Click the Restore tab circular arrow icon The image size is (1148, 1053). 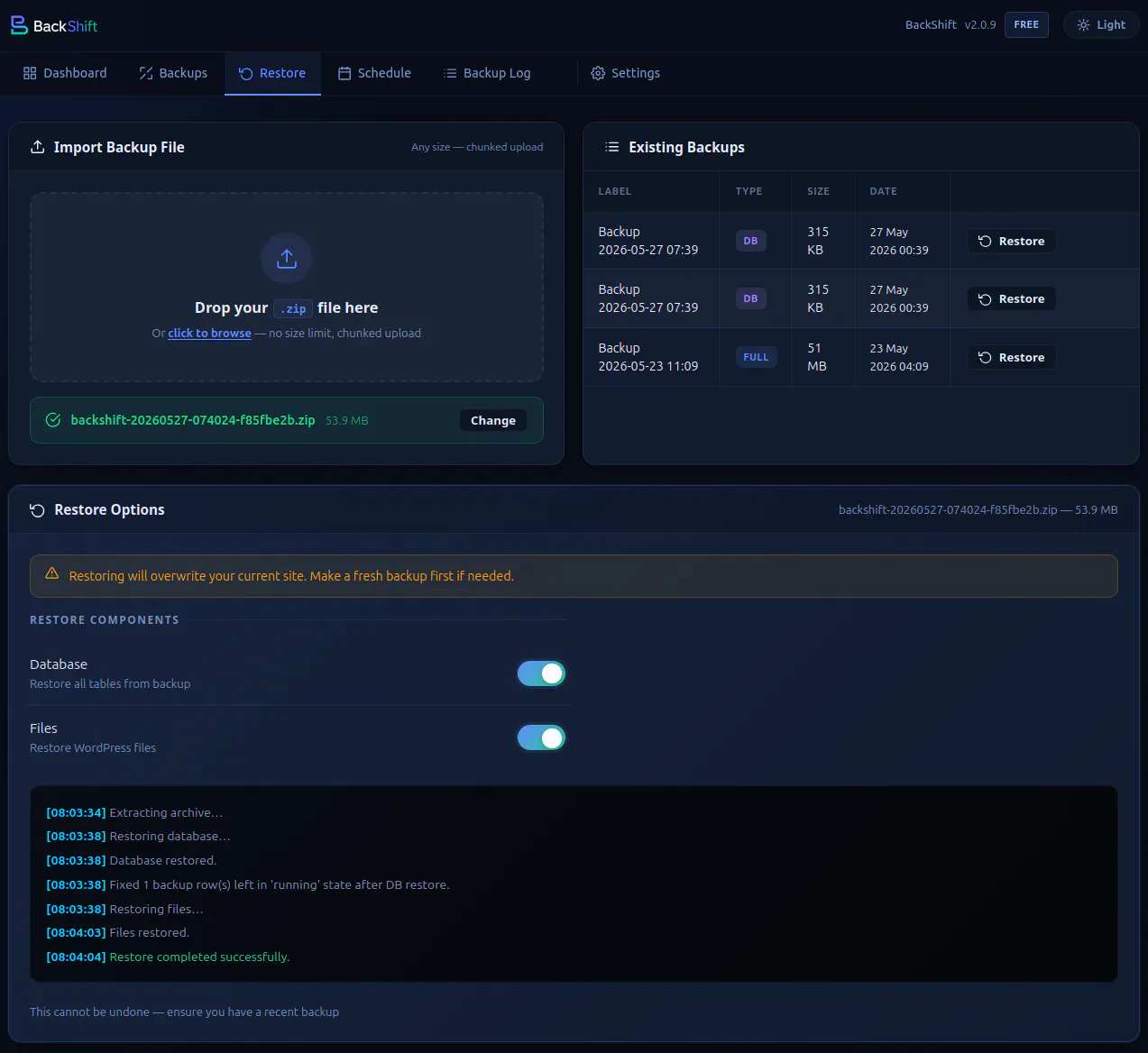245,73
